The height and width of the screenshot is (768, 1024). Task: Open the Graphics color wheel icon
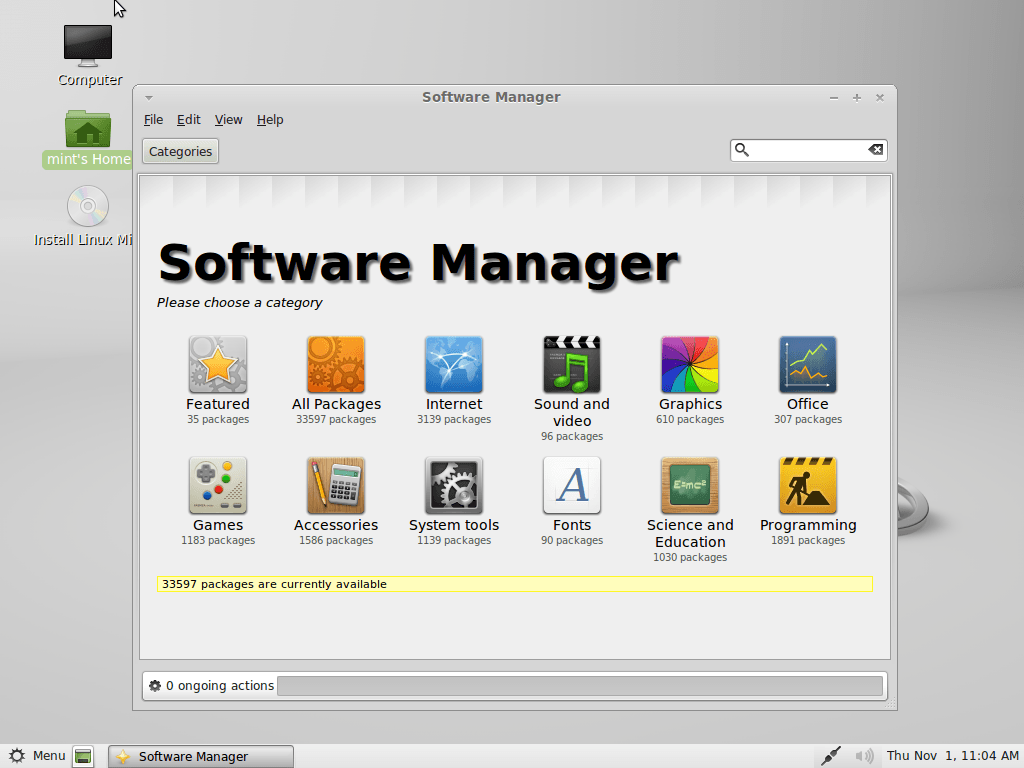coord(690,364)
